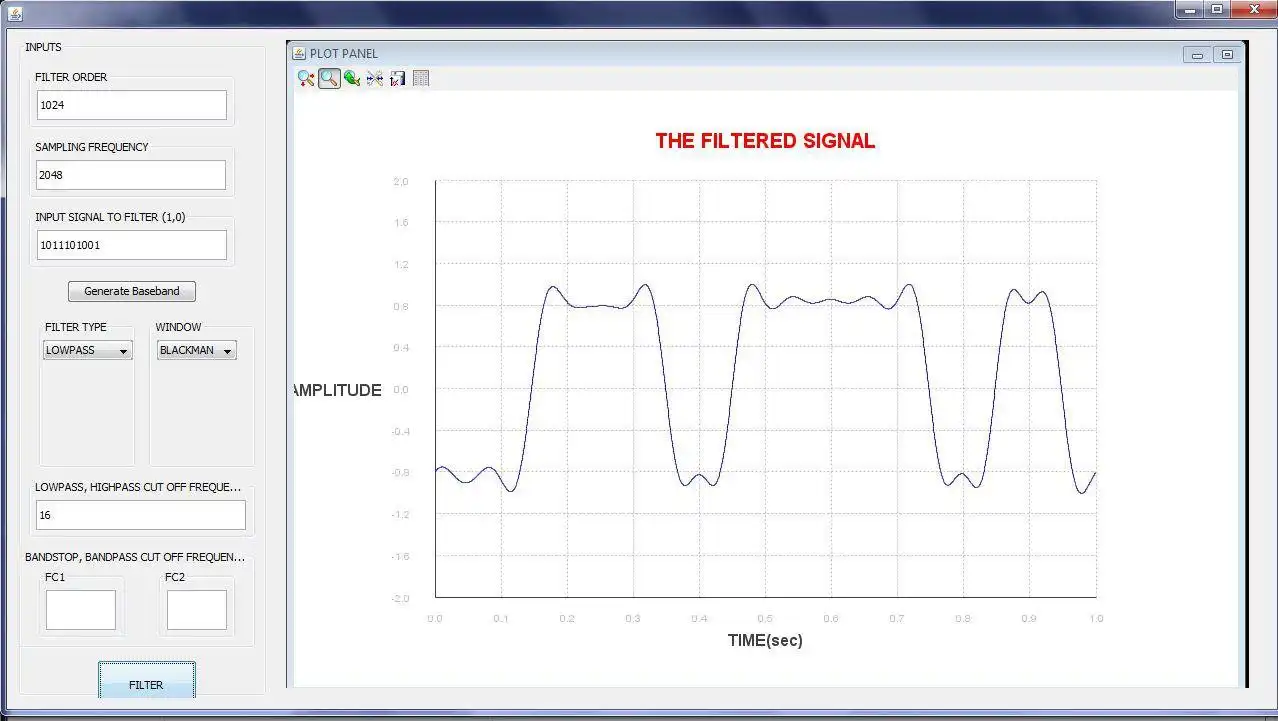
Task: Click the PLOT PANEL window's coffee icon
Action: 297,54
